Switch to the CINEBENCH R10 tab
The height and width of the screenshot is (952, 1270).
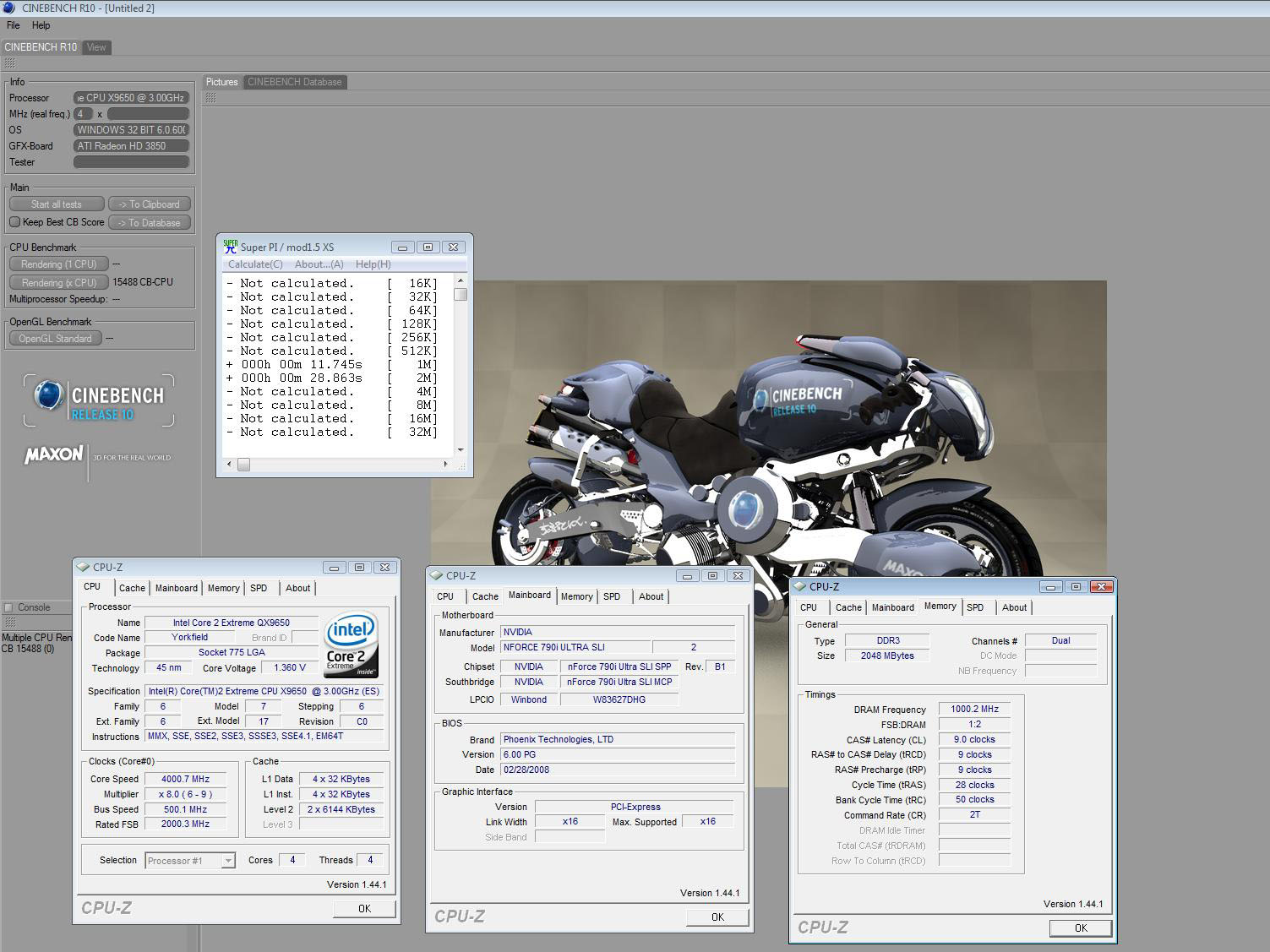click(x=41, y=47)
